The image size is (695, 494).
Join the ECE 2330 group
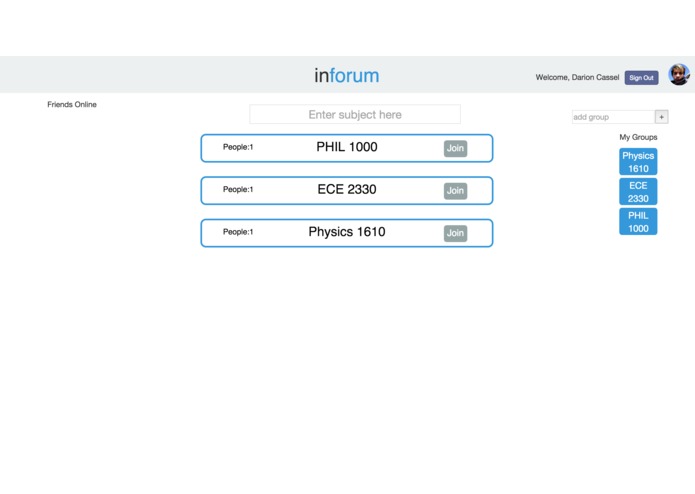[455, 191]
